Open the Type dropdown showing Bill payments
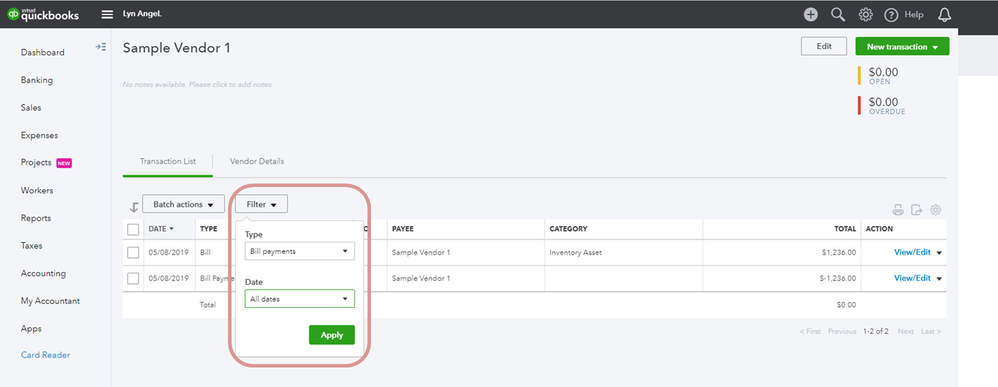 tap(300, 251)
